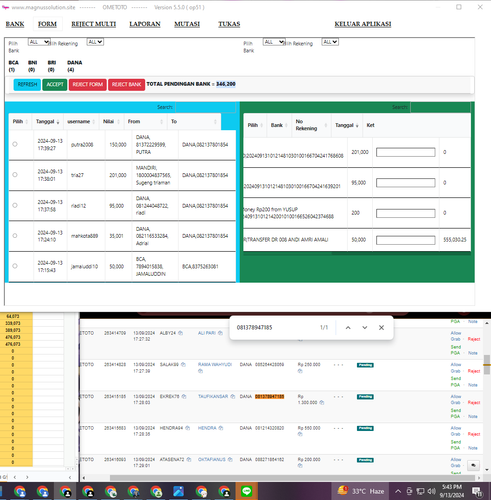Open the notification center icon
The width and height of the screenshot is (491, 500).
[477, 491]
